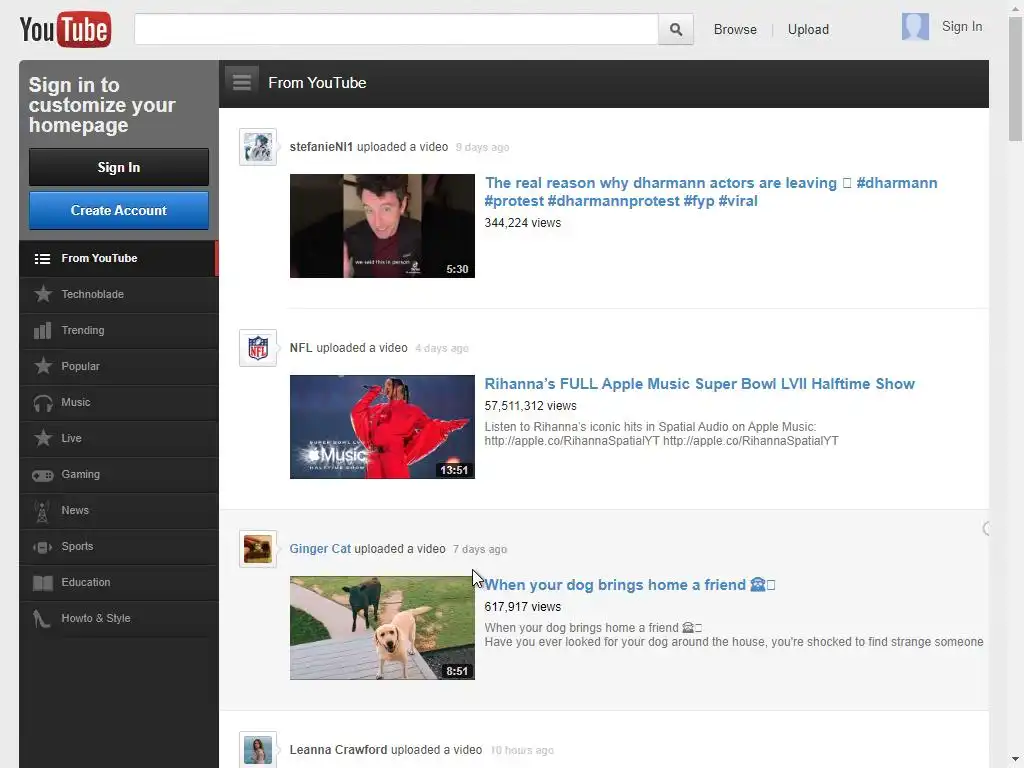The image size is (1024, 768).
Task: Open the guide menu icon beside From YouTube
Action: pyautogui.click(x=242, y=82)
